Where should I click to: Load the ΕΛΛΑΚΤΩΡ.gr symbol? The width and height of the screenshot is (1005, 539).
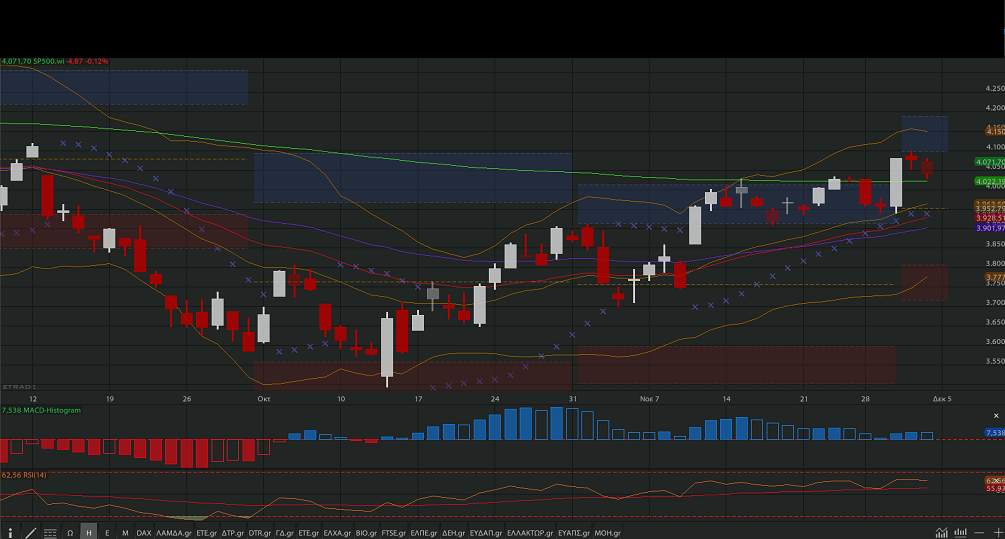[530, 533]
